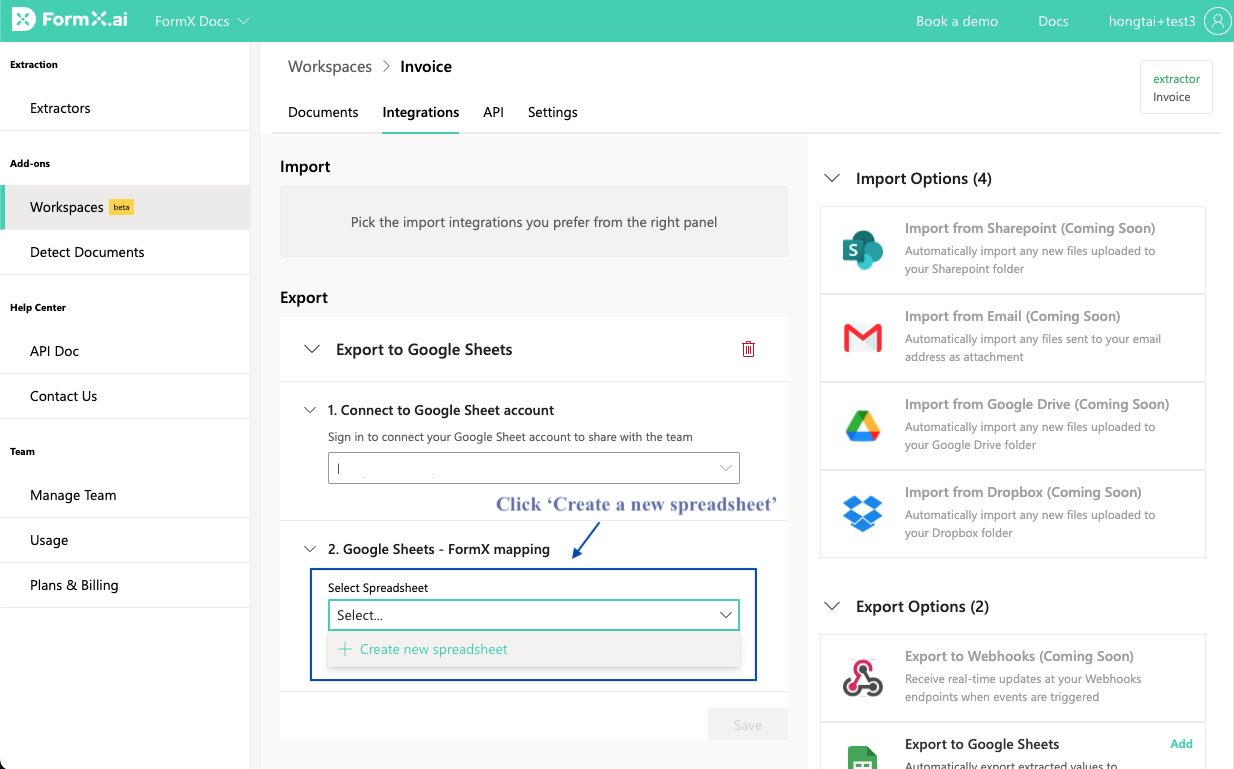Open the FormX Docs team dropdown
This screenshot has height=769, width=1234.
tap(202, 21)
